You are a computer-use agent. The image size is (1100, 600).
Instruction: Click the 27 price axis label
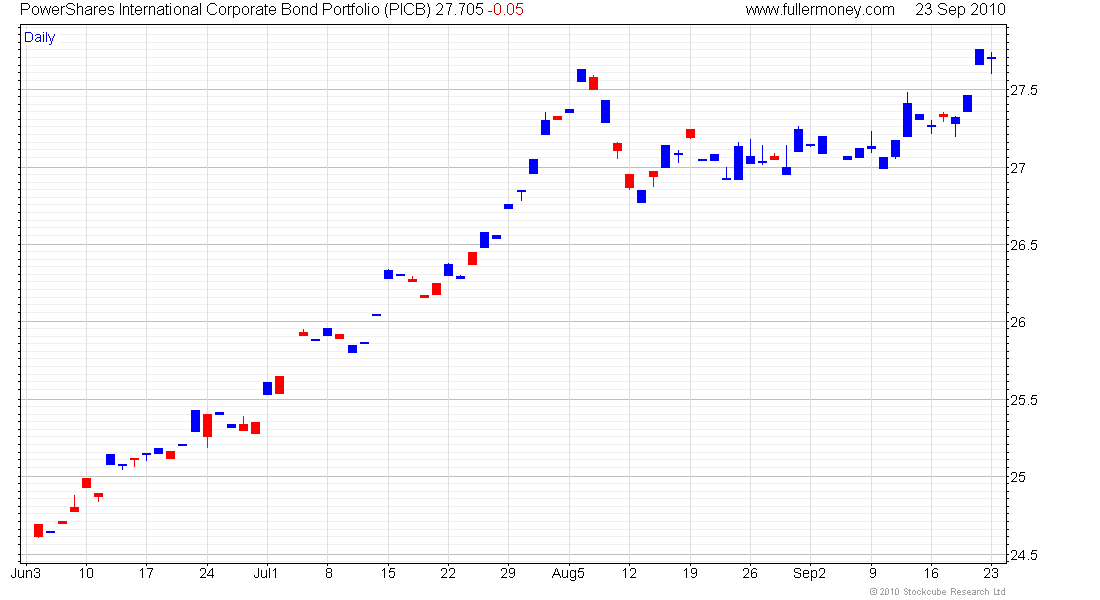1018,168
